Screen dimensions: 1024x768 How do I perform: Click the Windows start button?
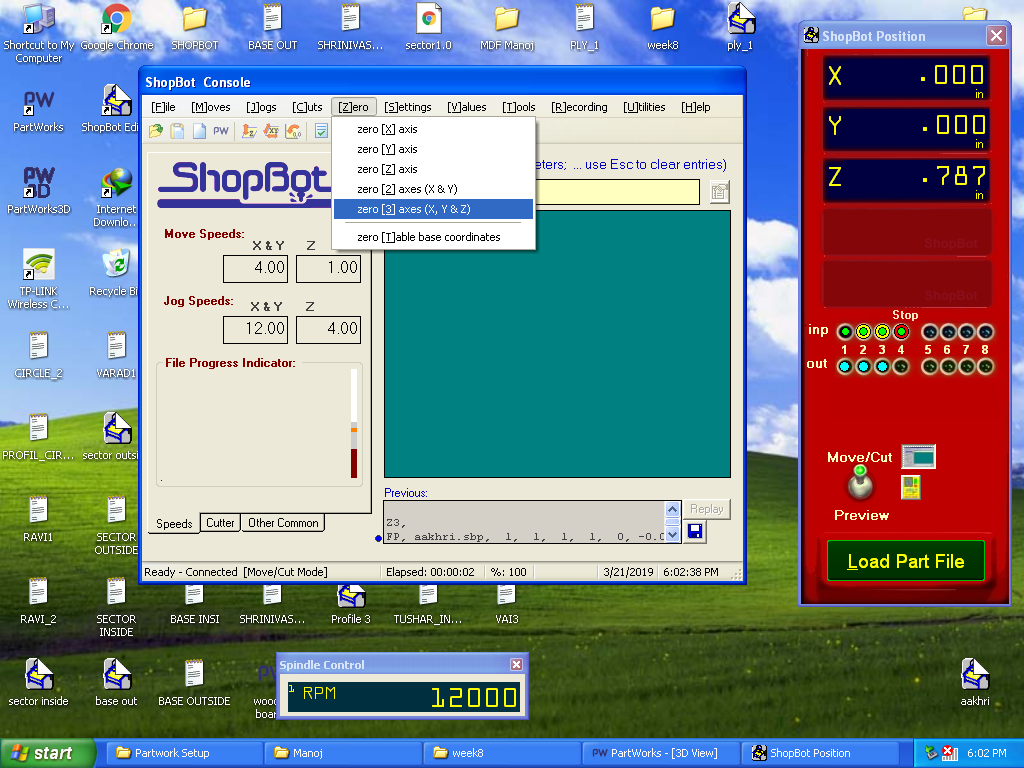click(46, 753)
